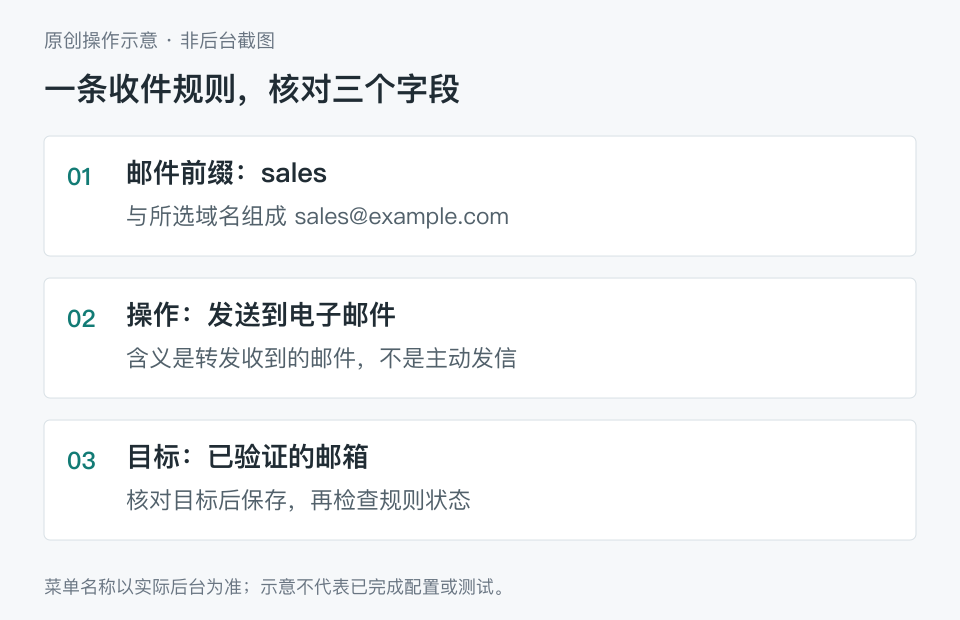Select the 目标：已验证的邮箱 heading

247,457
